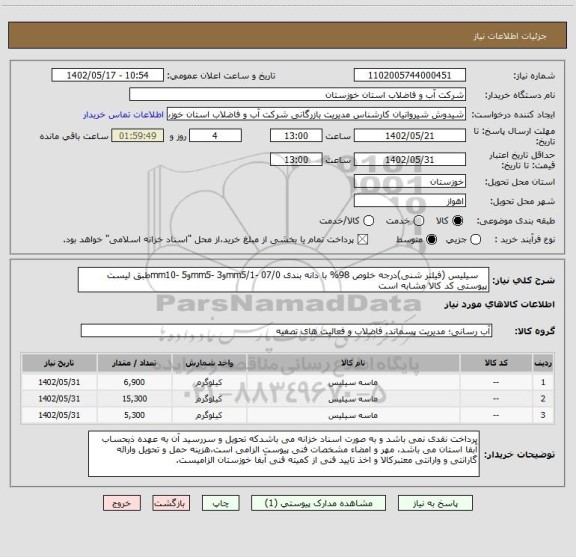The height and width of the screenshot is (557, 576).
Task: Click date 1402/05/31 in row 3
Action: (x=59, y=415)
